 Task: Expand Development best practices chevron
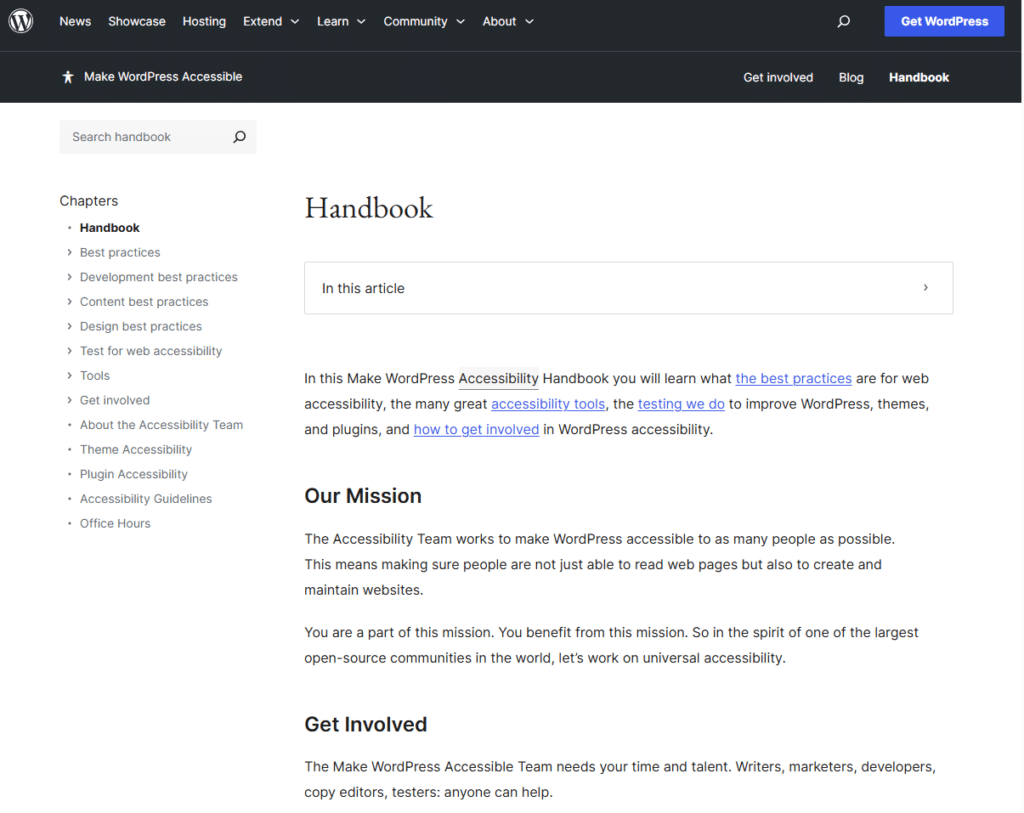(x=69, y=277)
